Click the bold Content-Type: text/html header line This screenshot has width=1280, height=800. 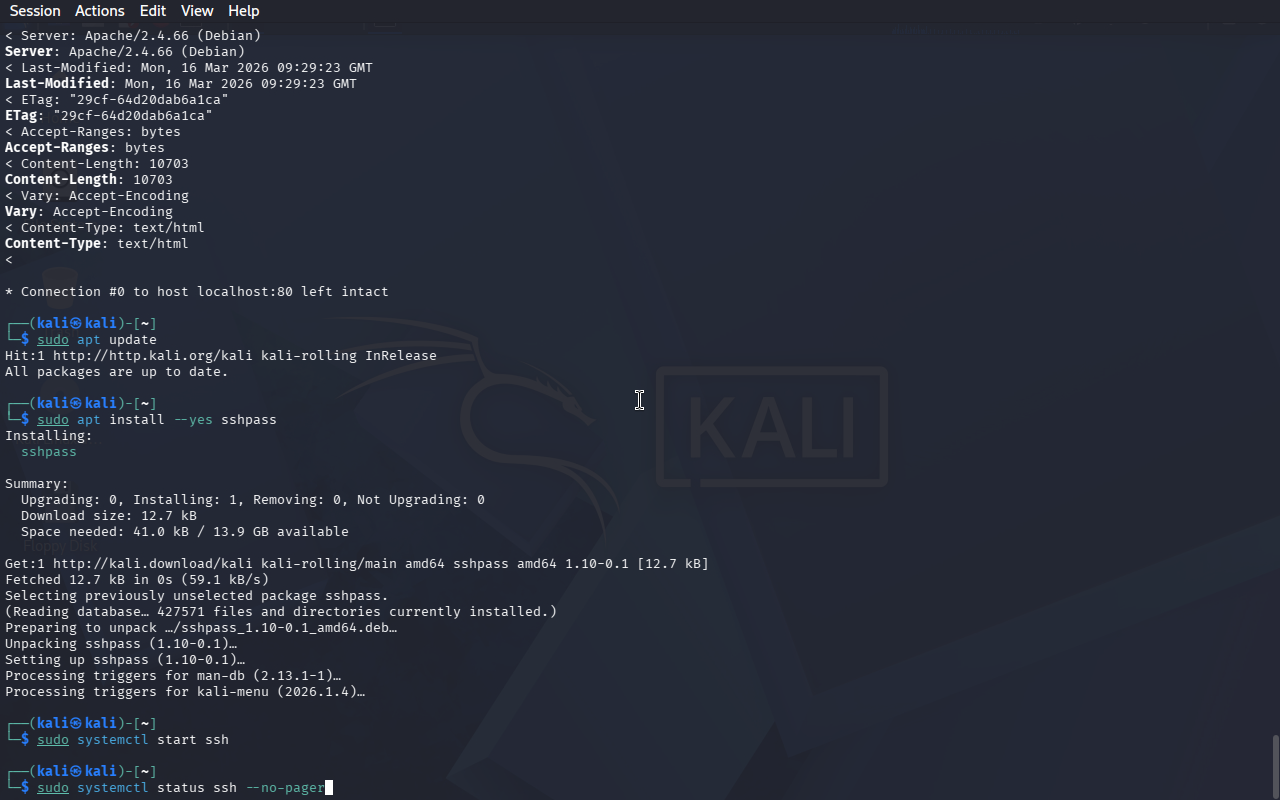(x=97, y=244)
